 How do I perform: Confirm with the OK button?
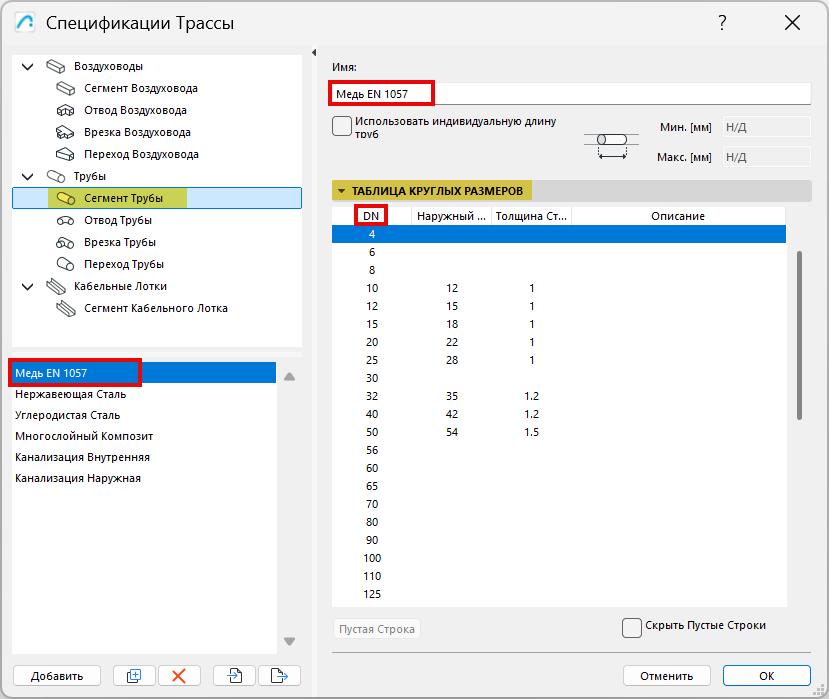point(767,676)
